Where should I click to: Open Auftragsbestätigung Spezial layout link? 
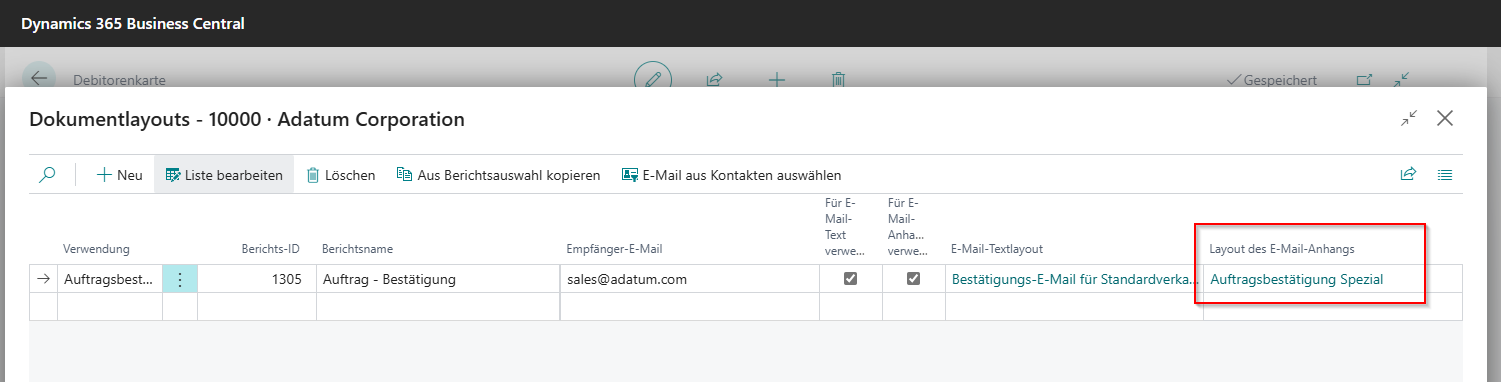tap(1296, 280)
